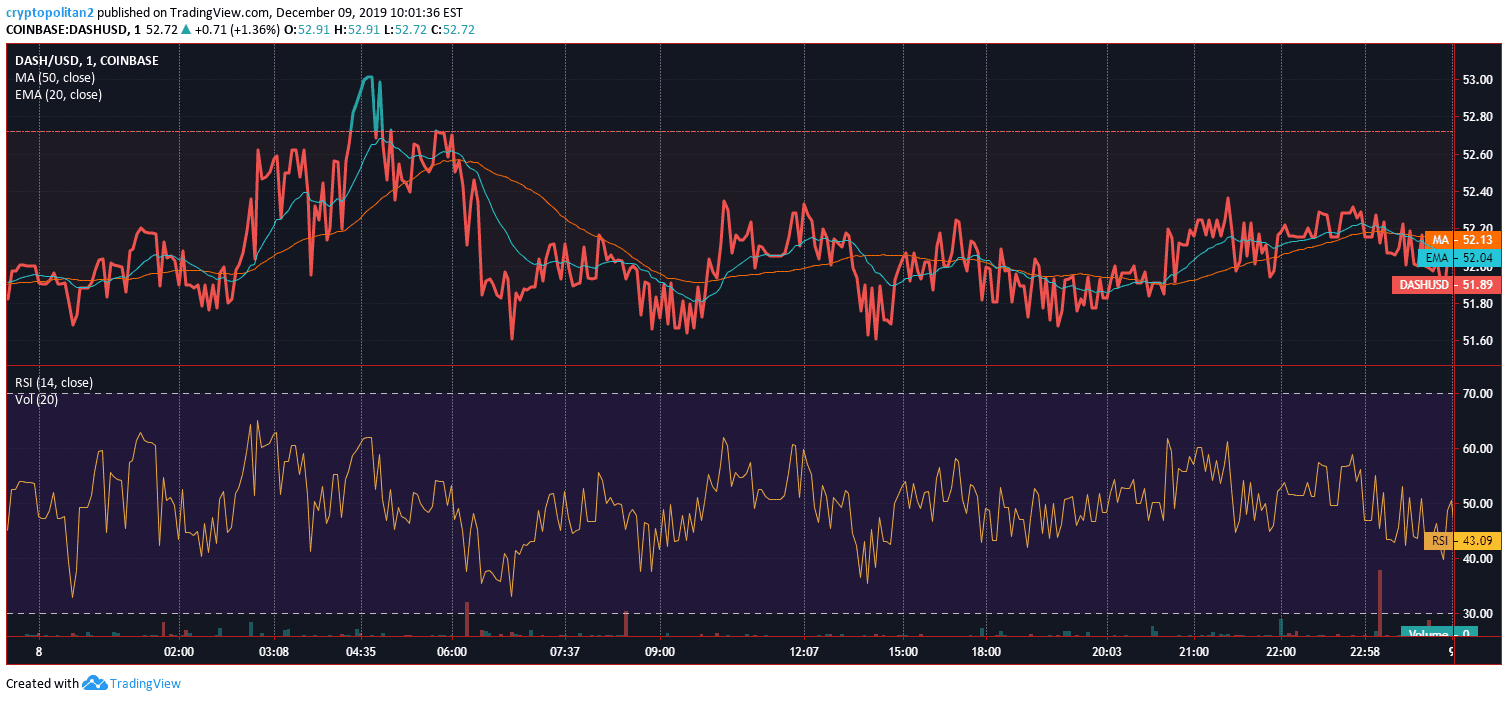This screenshot has width=1508, height=701.
Task: Click the +0.71 (+1.36%) change value
Action: click(238, 30)
